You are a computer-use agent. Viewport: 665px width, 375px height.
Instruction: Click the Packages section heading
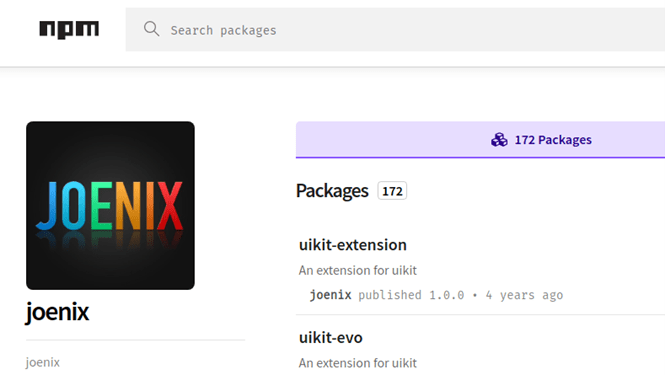point(332,191)
